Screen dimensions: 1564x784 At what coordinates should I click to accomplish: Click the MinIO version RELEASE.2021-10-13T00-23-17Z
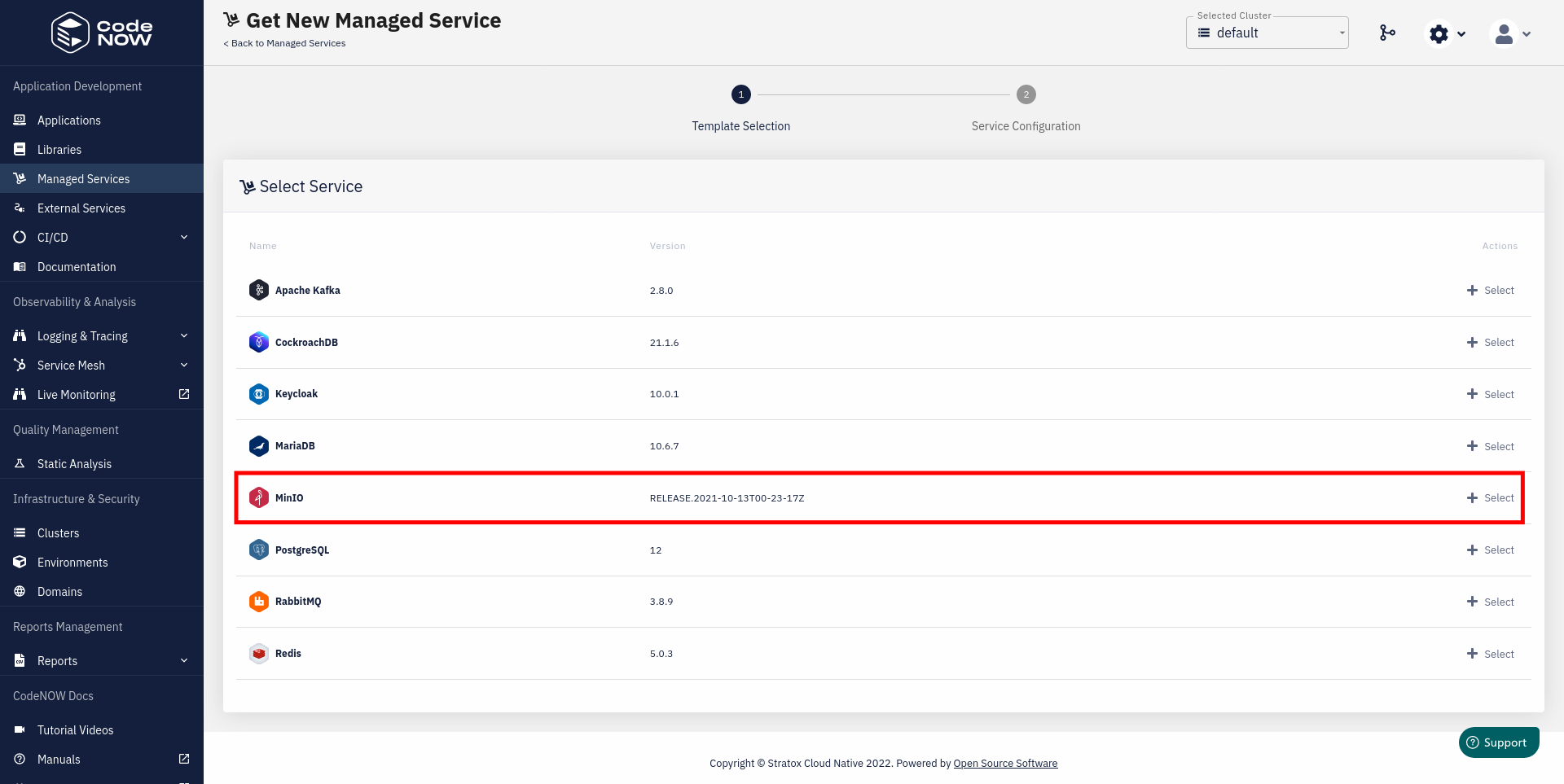click(727, 498)
